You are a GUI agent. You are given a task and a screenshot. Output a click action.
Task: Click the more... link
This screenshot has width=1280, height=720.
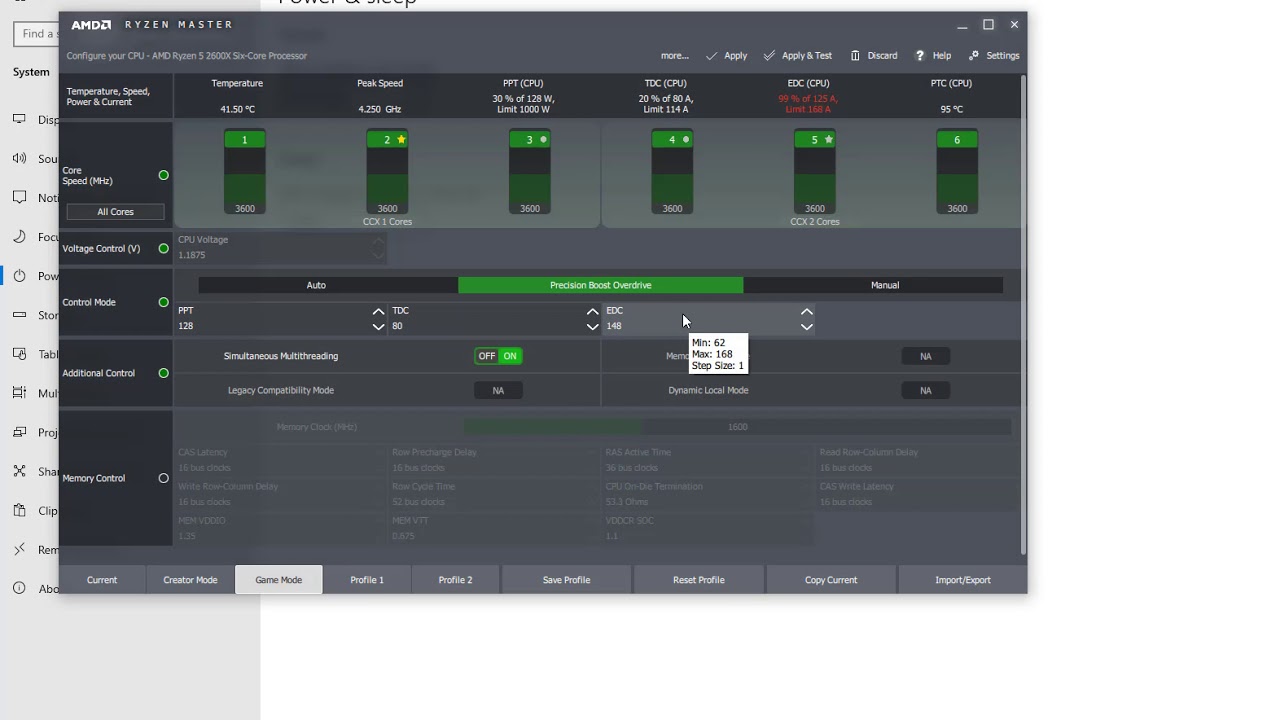click(x=675, y=56)
